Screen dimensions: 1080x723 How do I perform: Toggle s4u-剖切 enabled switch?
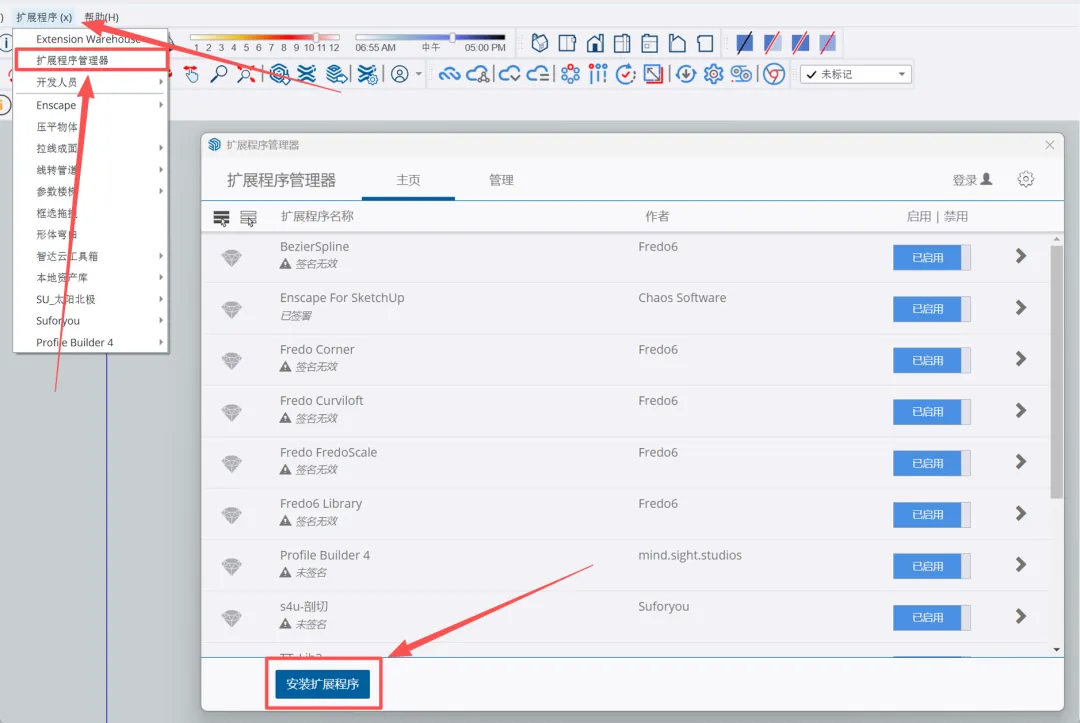coord(931,618)
